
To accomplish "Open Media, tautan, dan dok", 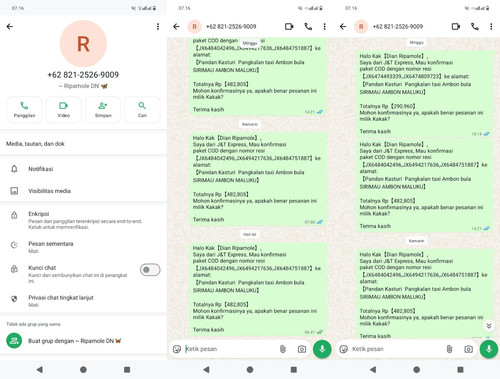I will click(x=83, y=144).
